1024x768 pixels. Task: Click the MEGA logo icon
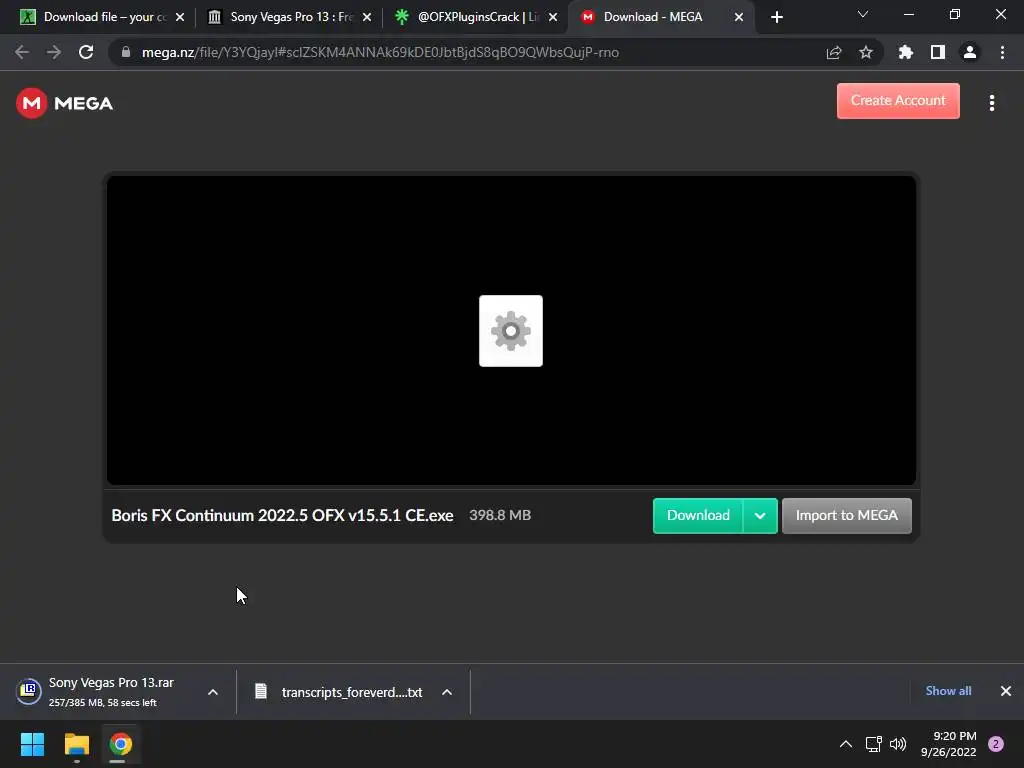tap(31, 103)
